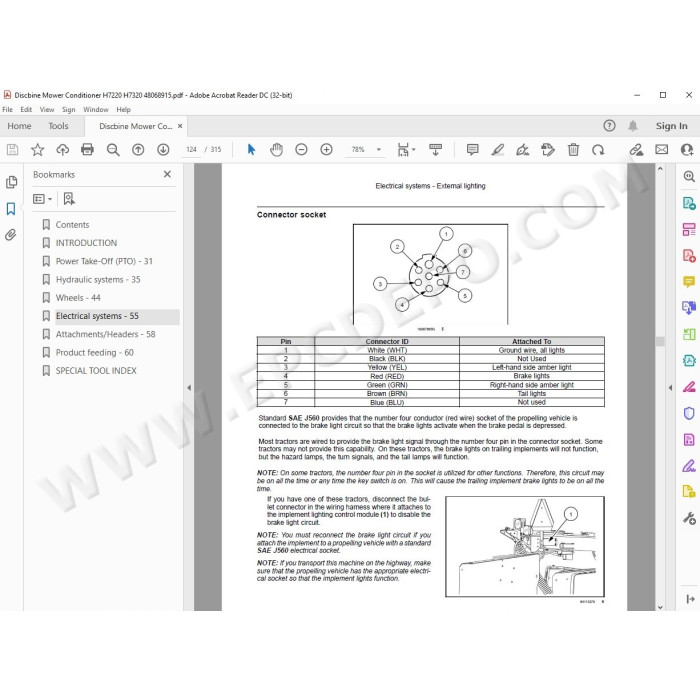Open the attachments paperclip panel
Image resolution: width=700 pixels, height=700 pixels.
tap(11, 235)
